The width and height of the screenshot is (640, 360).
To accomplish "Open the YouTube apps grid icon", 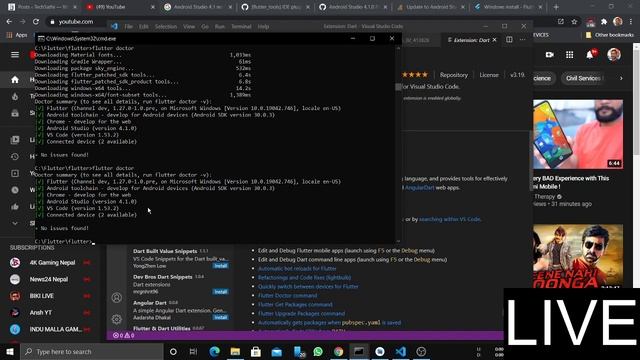I will 569,55.
